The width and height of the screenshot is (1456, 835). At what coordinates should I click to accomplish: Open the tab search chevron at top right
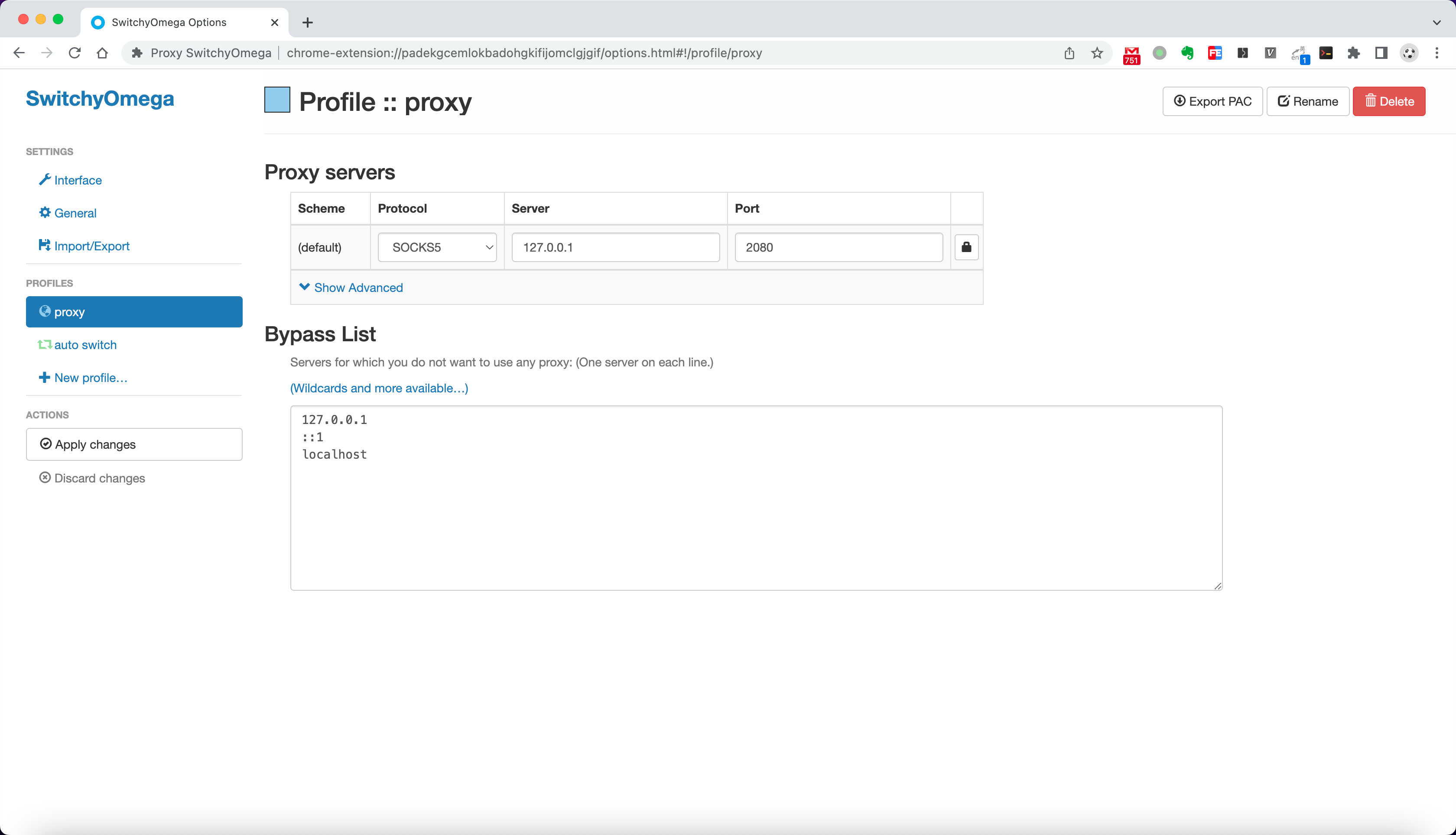click(x=1436, y=23)
